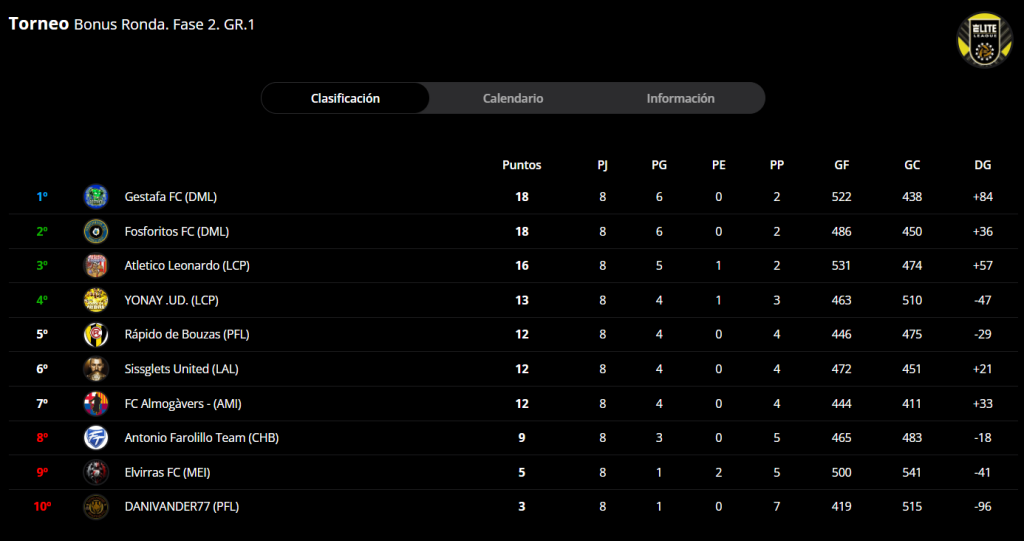Click the Atletico Leonardo team crest
Viewport: 1024px width, 541px height.
[x=96, y=266]
